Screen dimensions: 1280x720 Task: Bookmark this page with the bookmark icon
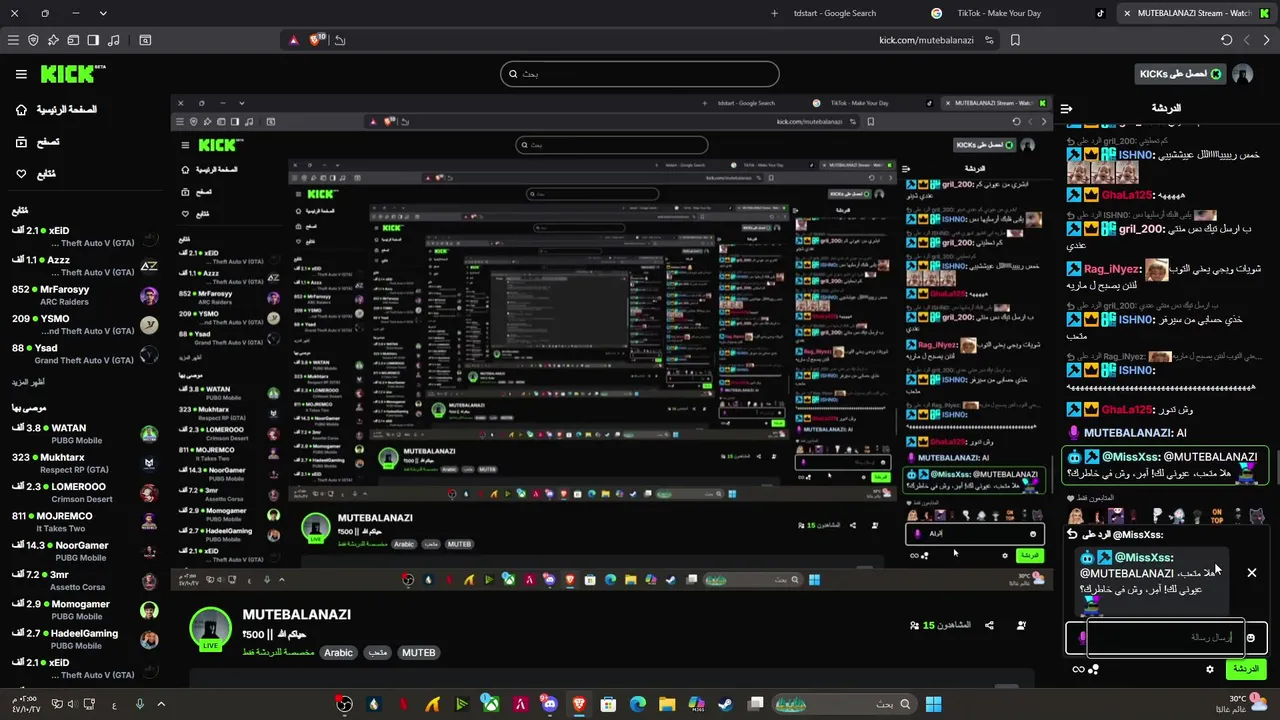[x=1015, y=40]
